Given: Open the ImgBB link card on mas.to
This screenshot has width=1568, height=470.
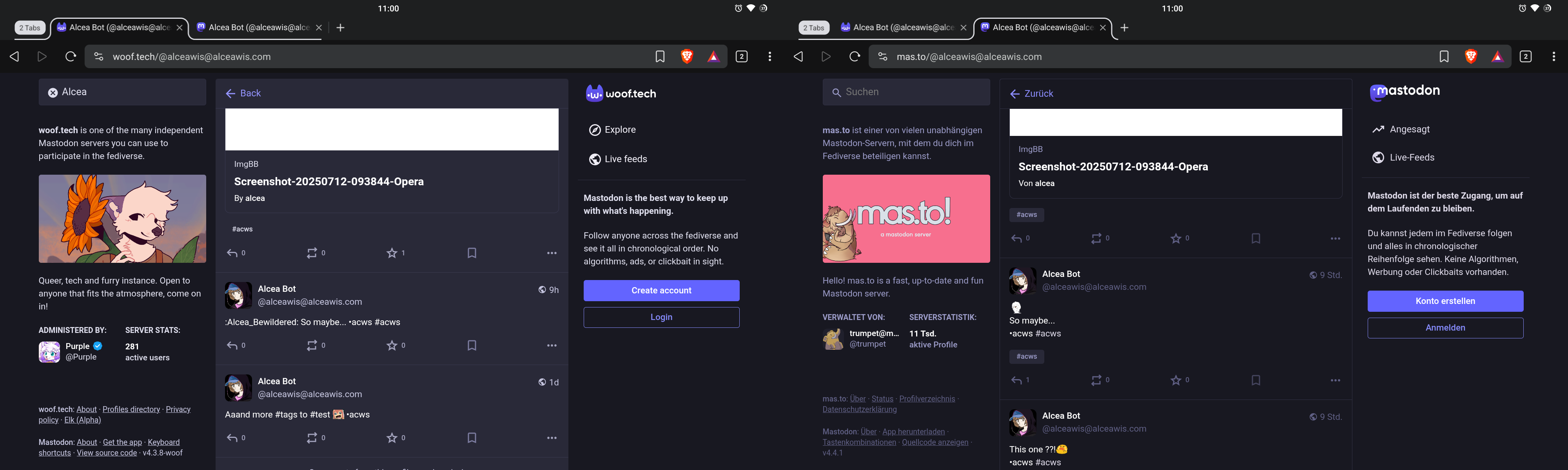Looking at the screenshot, I should coord(1175,153).
